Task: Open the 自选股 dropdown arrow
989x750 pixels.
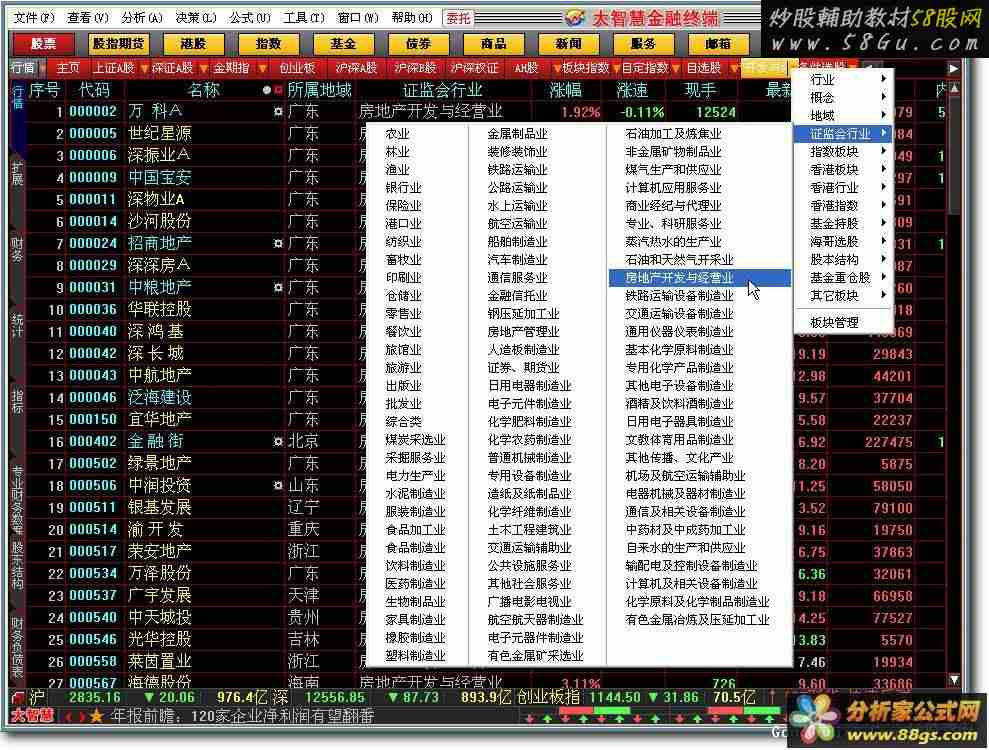Action: click(x=734, y=68)
